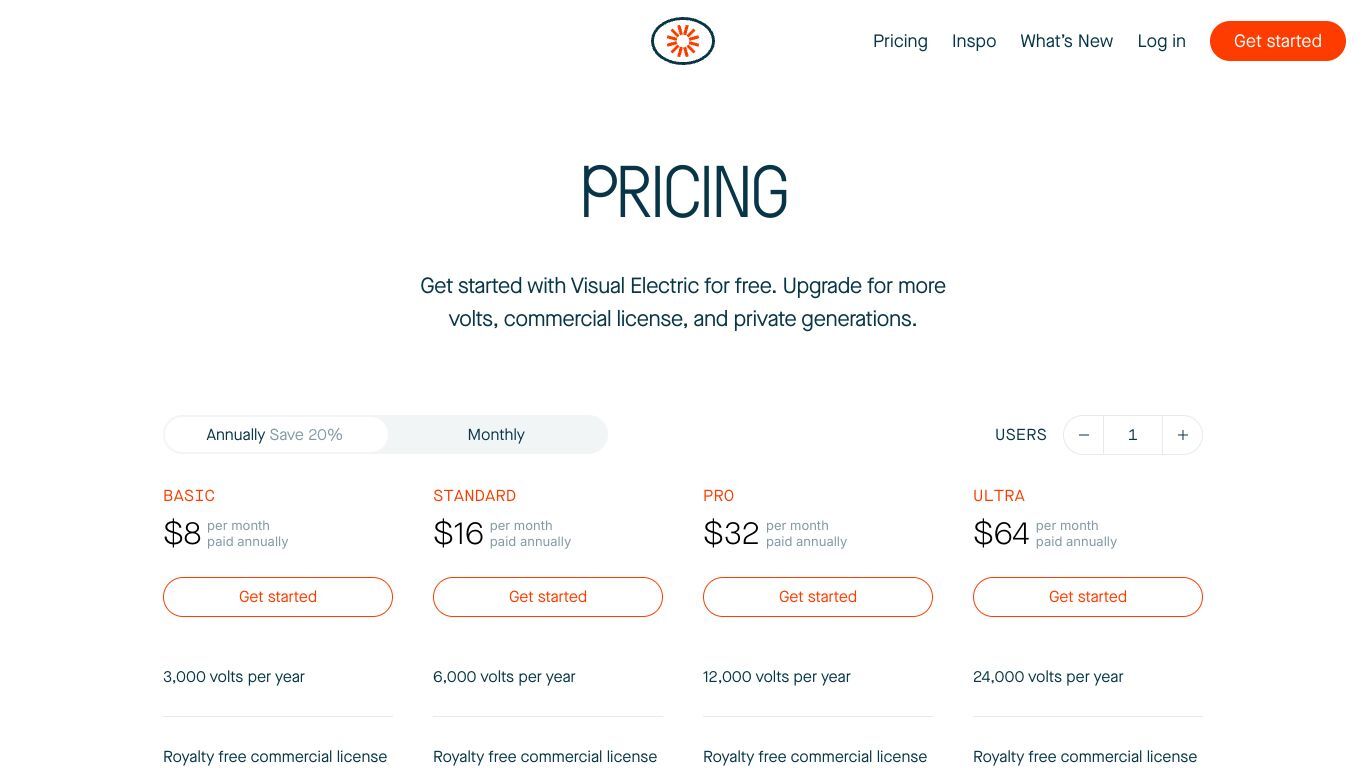Click the orange Get started header button
Screen dimensions: 1366x768
[x=1277, y=41]
